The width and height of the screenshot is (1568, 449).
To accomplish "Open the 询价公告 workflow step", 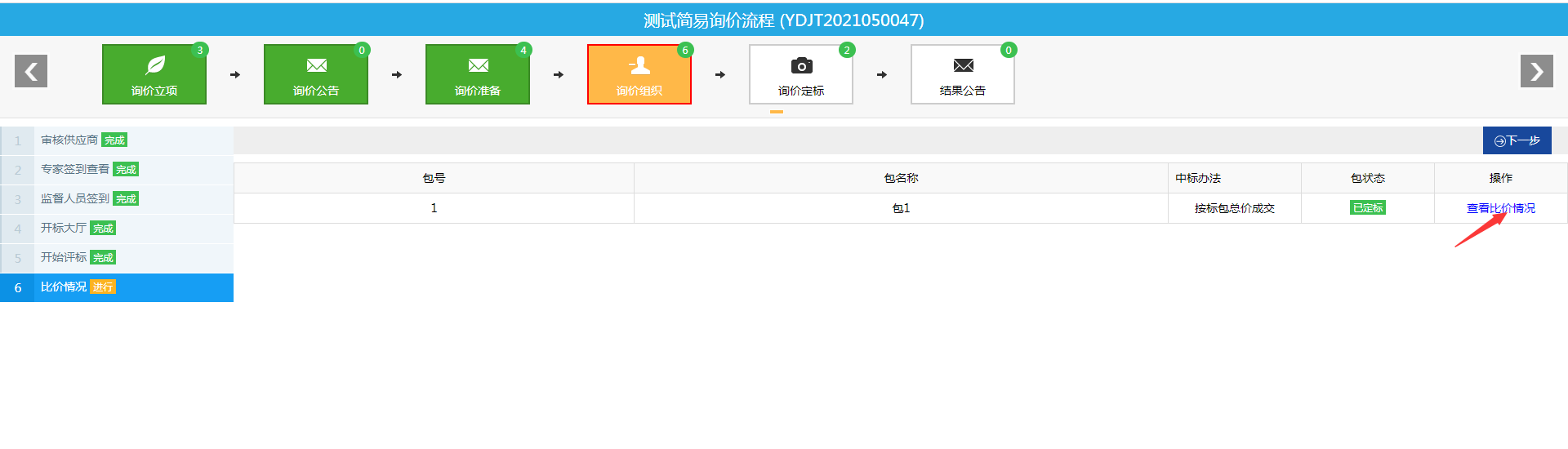I will [x=316, y=74].
